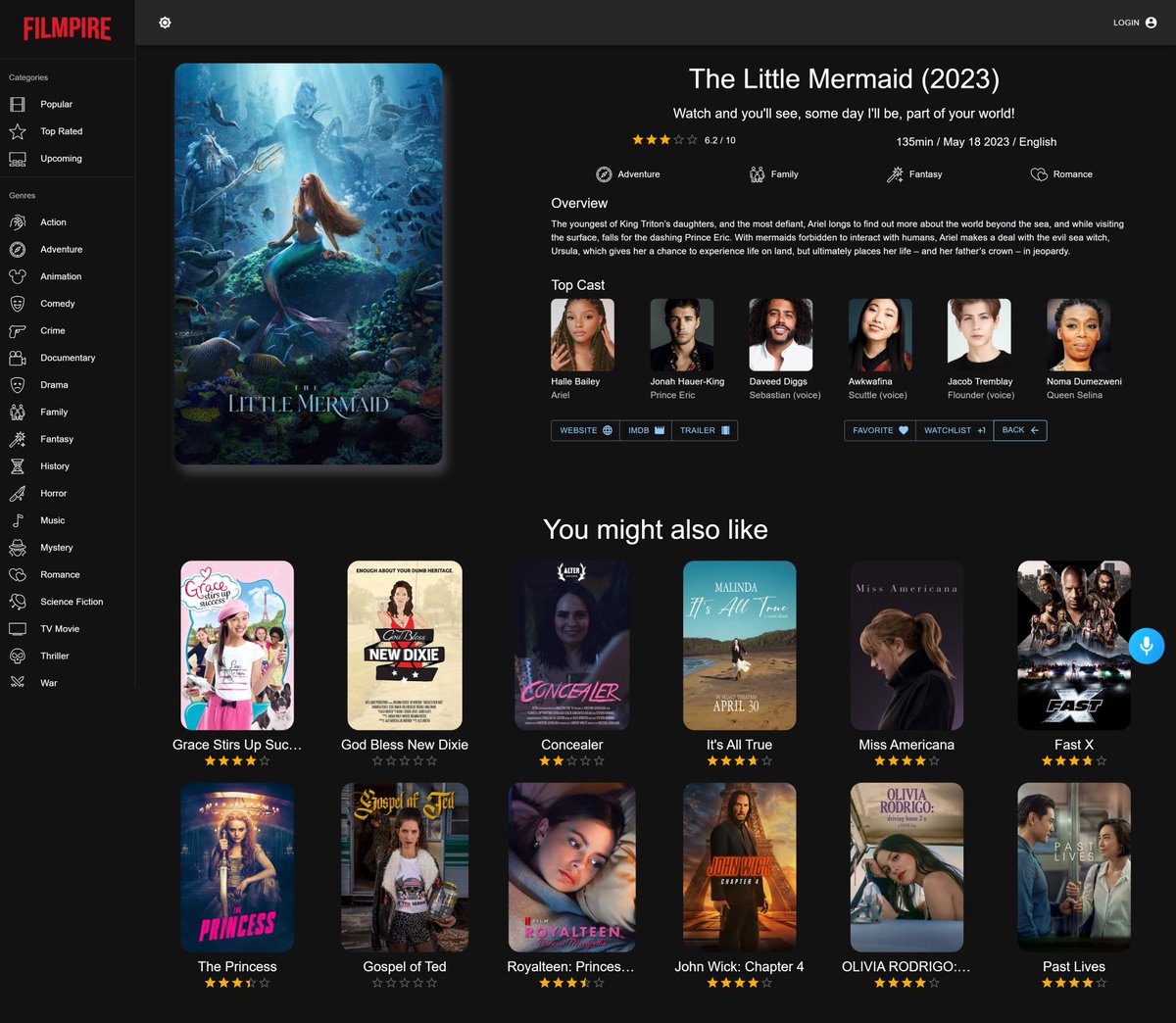The width and height of the screenshot is (1176, 1023).
Task: Click The Little Mermaid main poster
Action: click(309, 264)
